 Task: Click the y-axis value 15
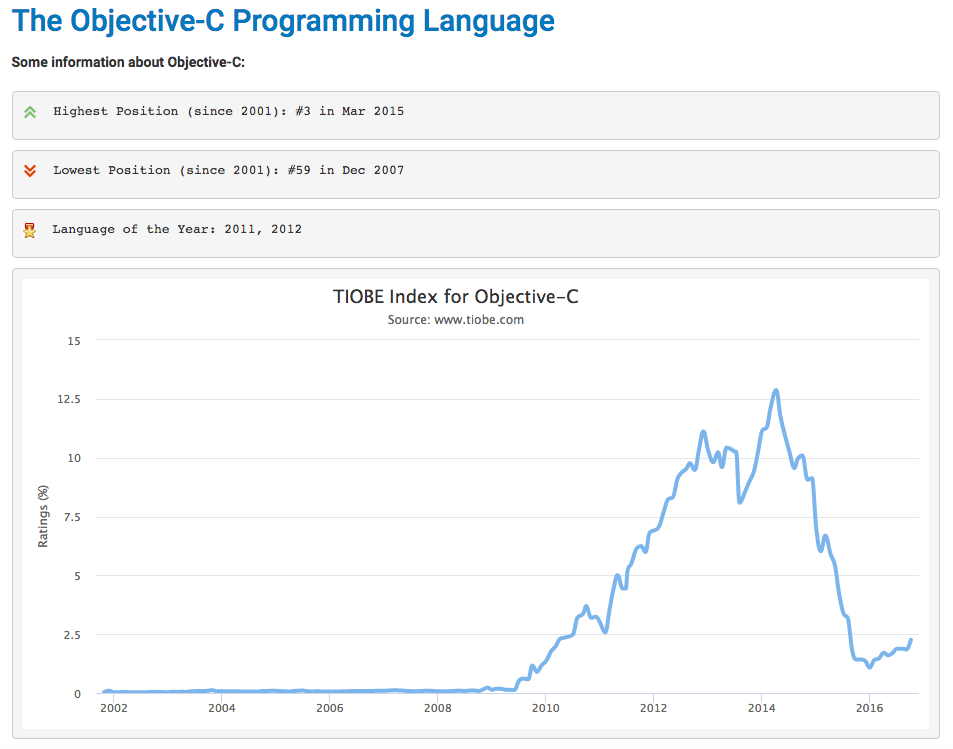coord(74,341)
